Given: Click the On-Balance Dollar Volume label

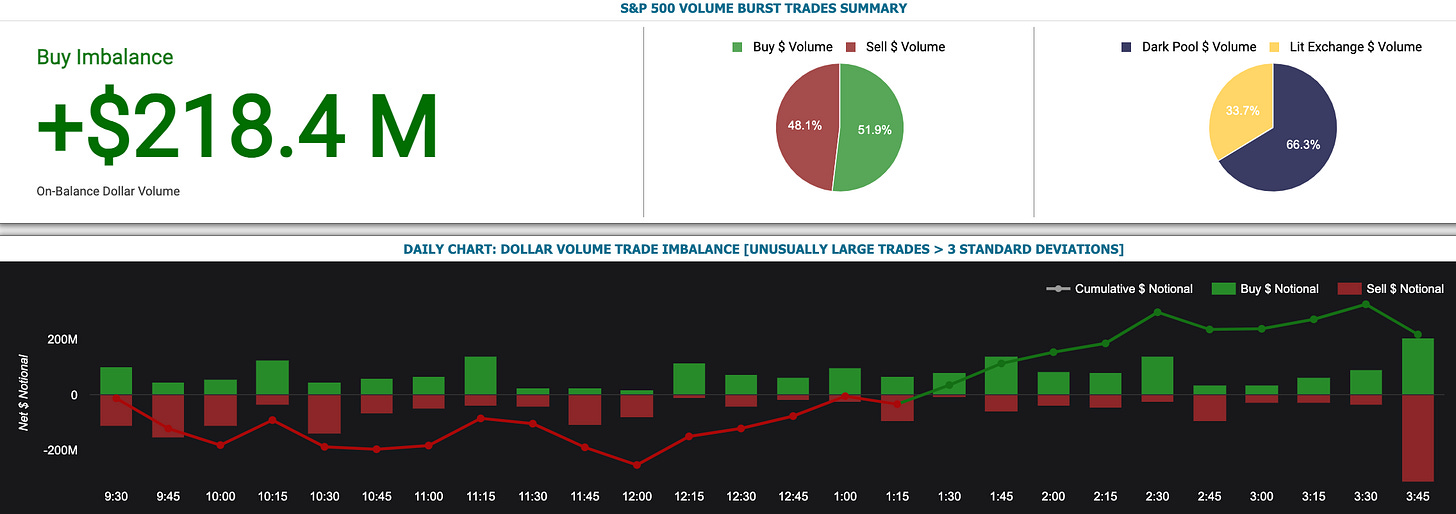Looking at the screenshot, I should (x=108, y=191).
